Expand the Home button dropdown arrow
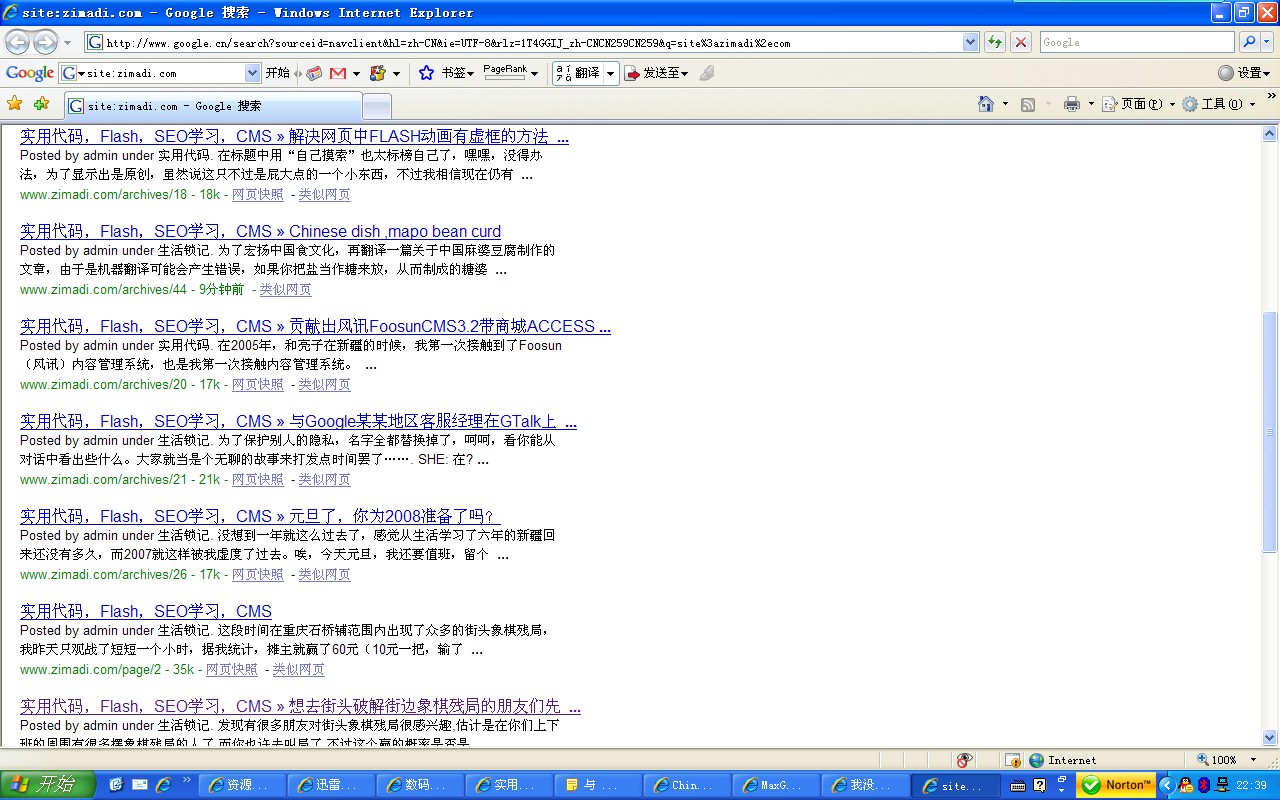 (1005, 104)
